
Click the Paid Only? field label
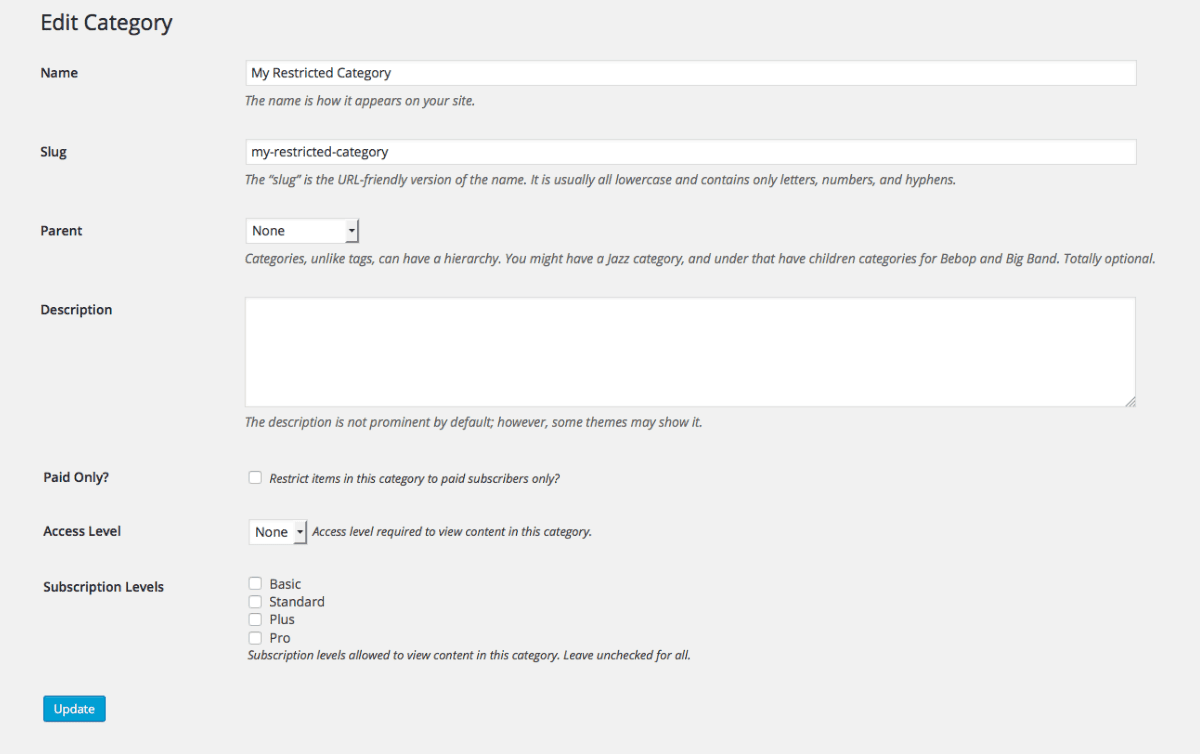pos(76,477)
